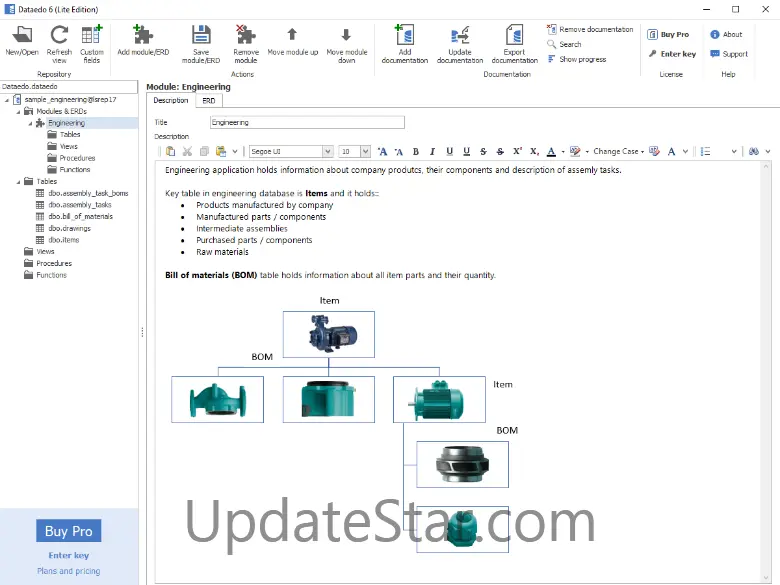Click the large Buy Pro button
The image size is (780, 585).
pyautogui.click(x=69, y=531)
